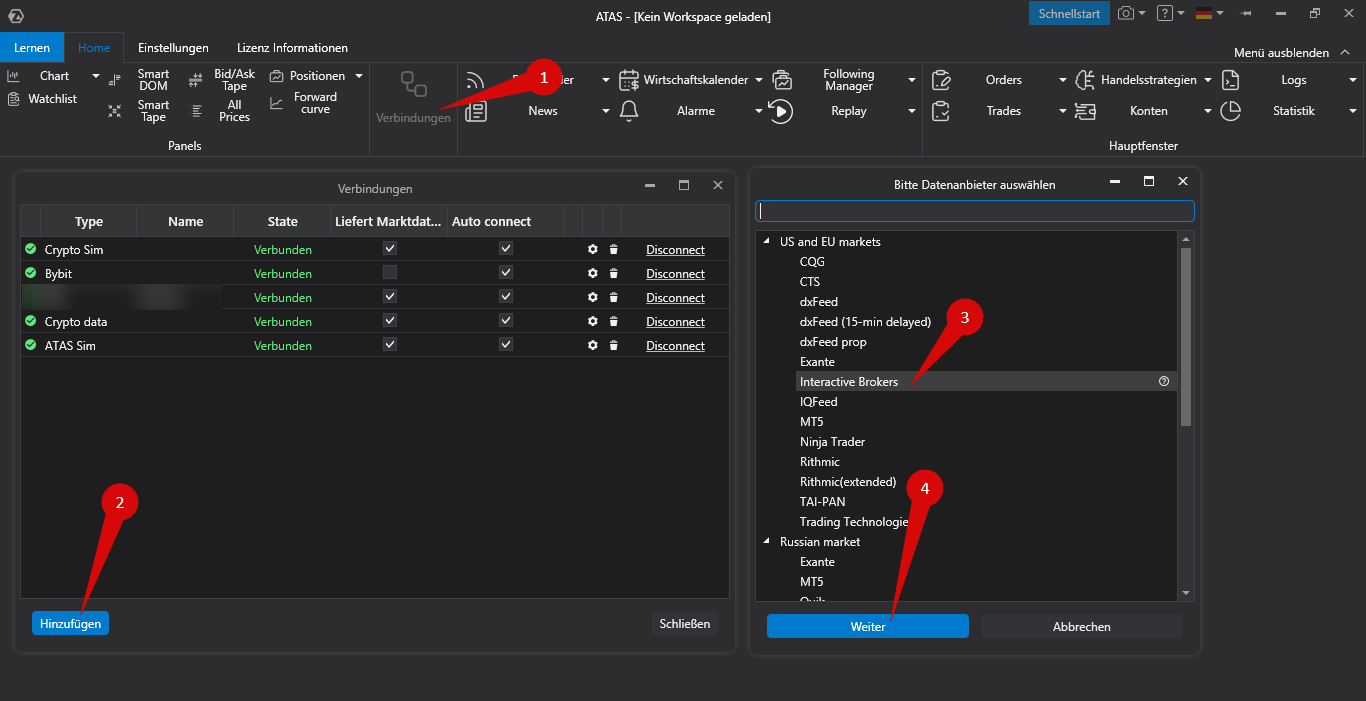The height and width of the screenshot is (701, 1366).
Task: Click scroll-down arrow of provider list
Action: [1186, 593]
